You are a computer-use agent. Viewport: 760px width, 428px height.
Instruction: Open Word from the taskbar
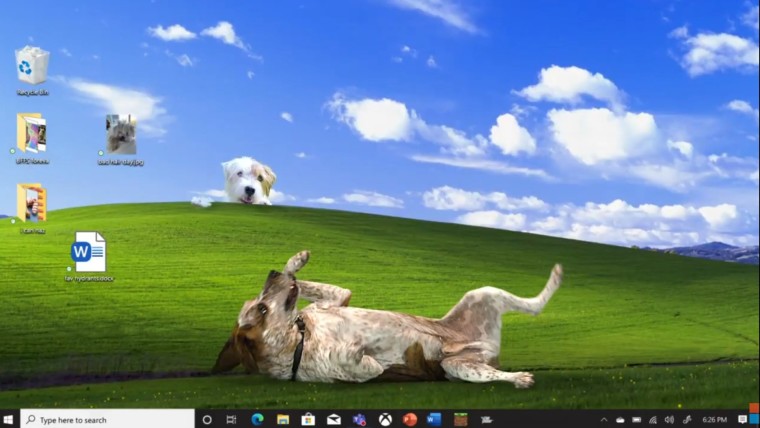click(434, 419)
